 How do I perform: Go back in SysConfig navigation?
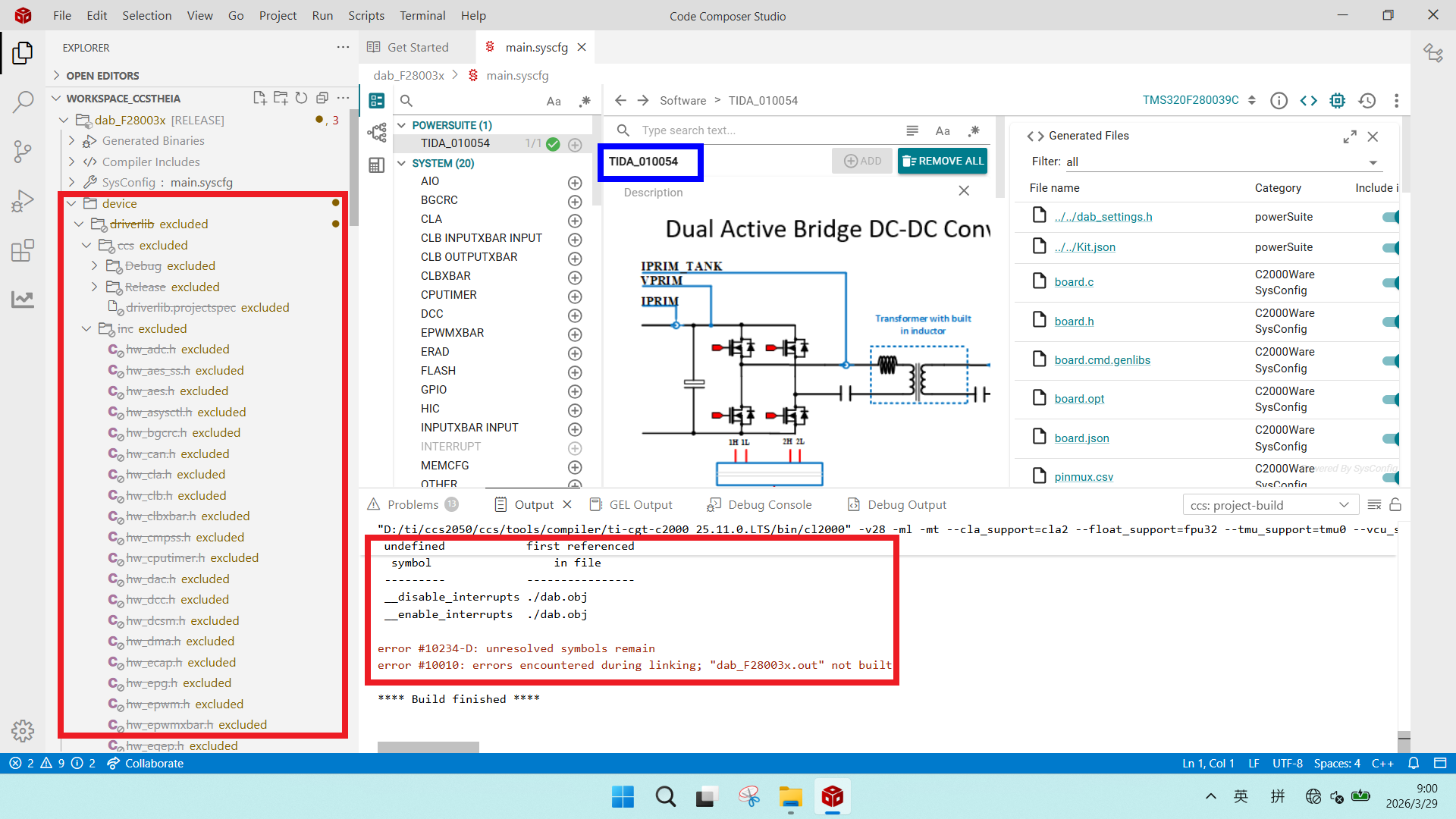(x=620, y=100)
